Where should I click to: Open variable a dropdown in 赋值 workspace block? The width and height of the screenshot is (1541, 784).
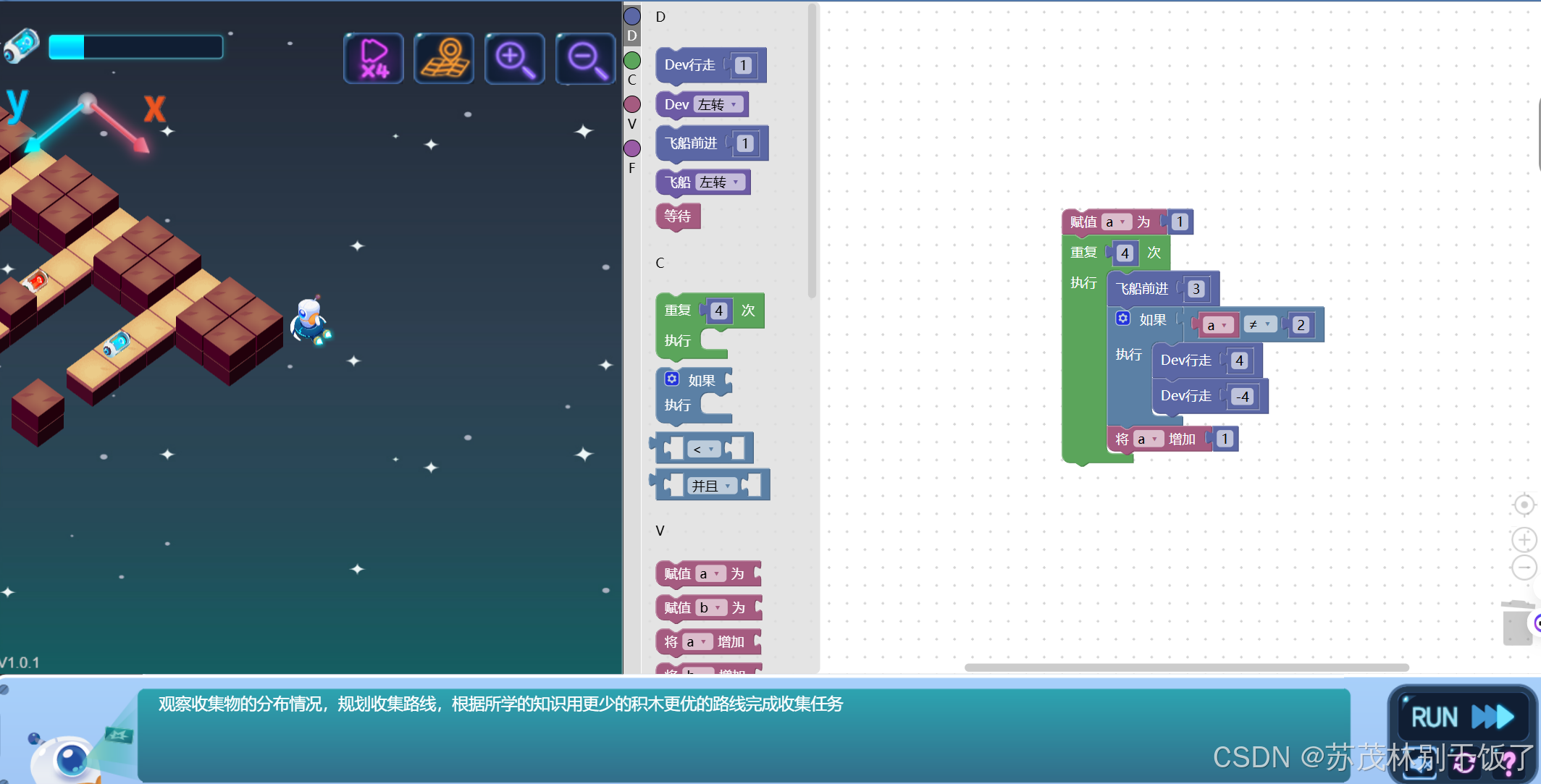pyautogui.click(x=1116, y=222)
